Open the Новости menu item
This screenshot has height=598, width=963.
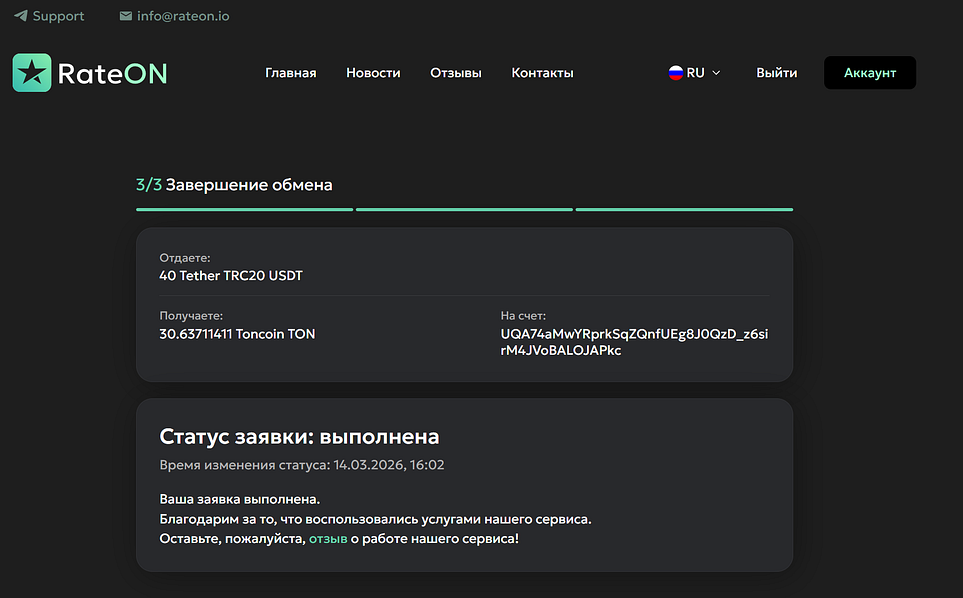(x=373, y=73)
